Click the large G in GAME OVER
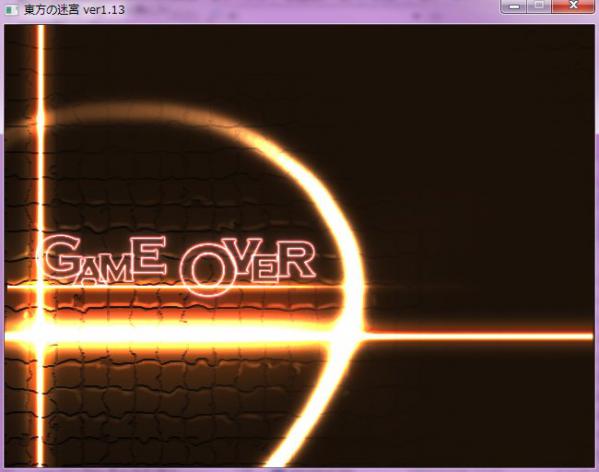This screenshot has height=472, width=599. click(62, 257)
